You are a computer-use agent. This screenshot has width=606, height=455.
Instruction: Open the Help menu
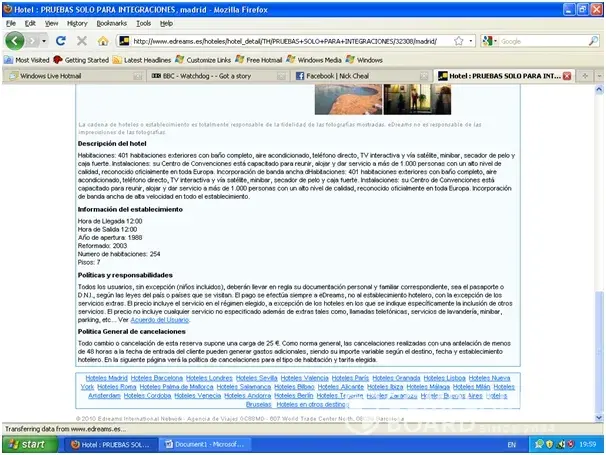click(166, 23)
